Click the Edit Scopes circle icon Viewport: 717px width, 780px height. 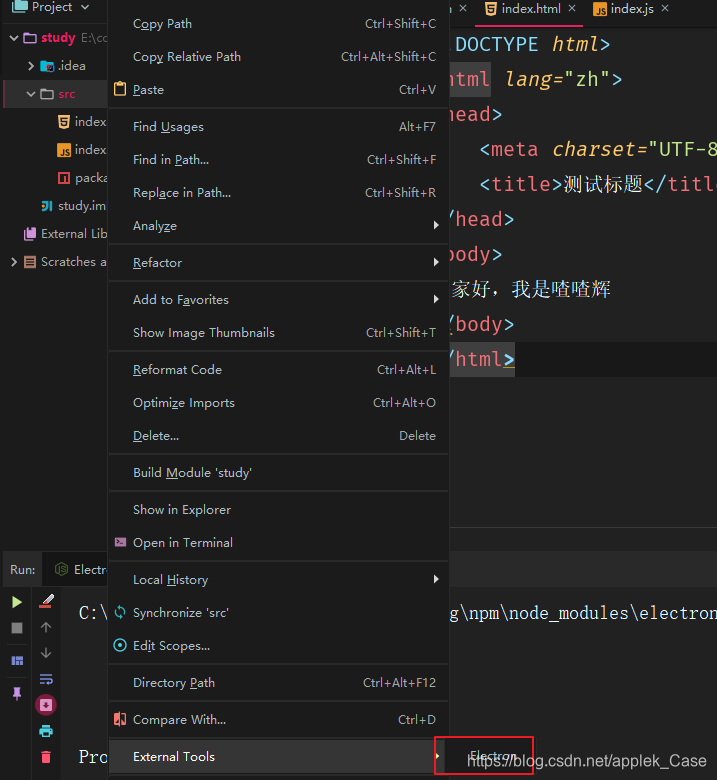tap(120, 645)
